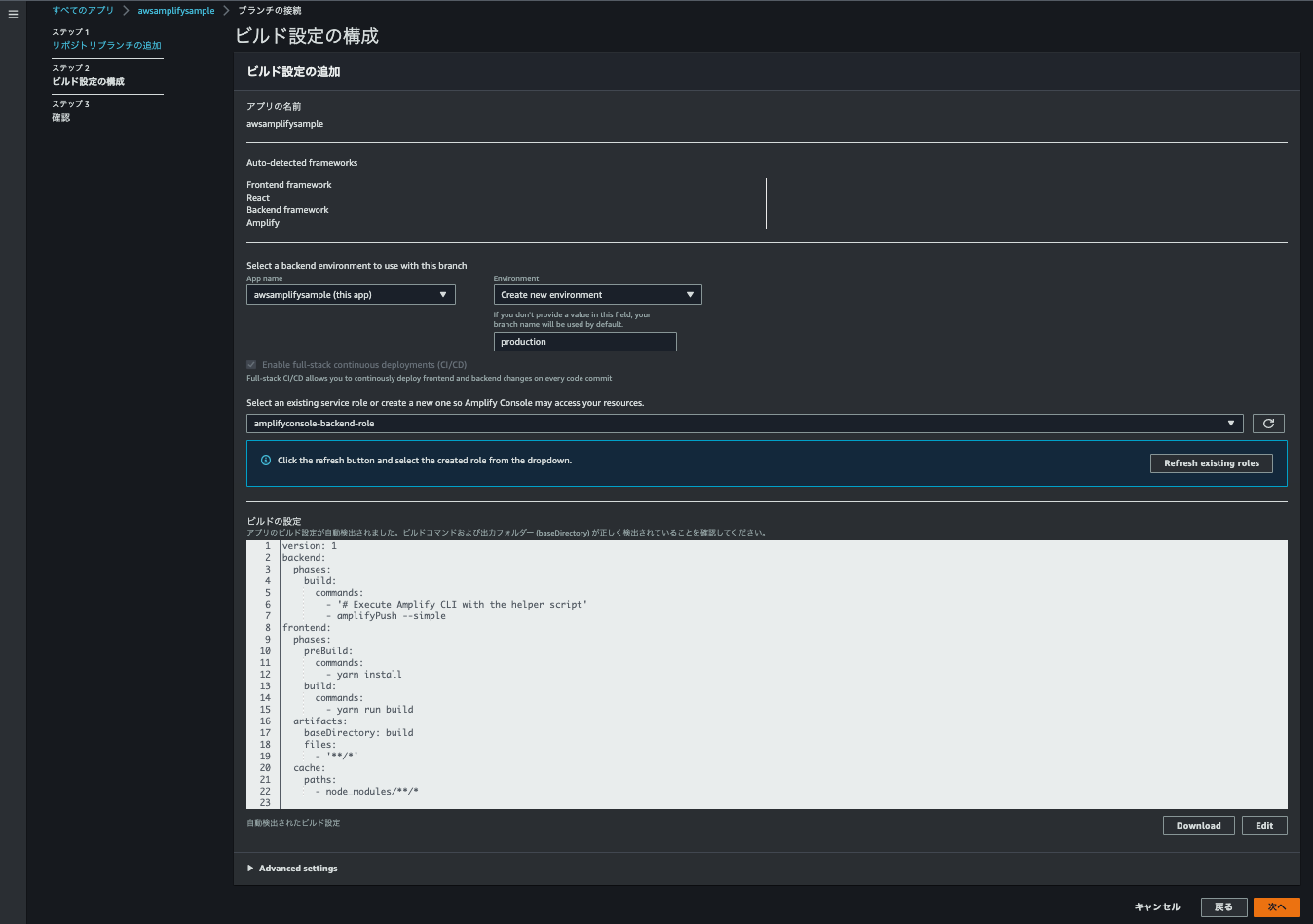
Task: Go to step 1 リポジトリブランチの追加
Action: (x=107, y=46)
